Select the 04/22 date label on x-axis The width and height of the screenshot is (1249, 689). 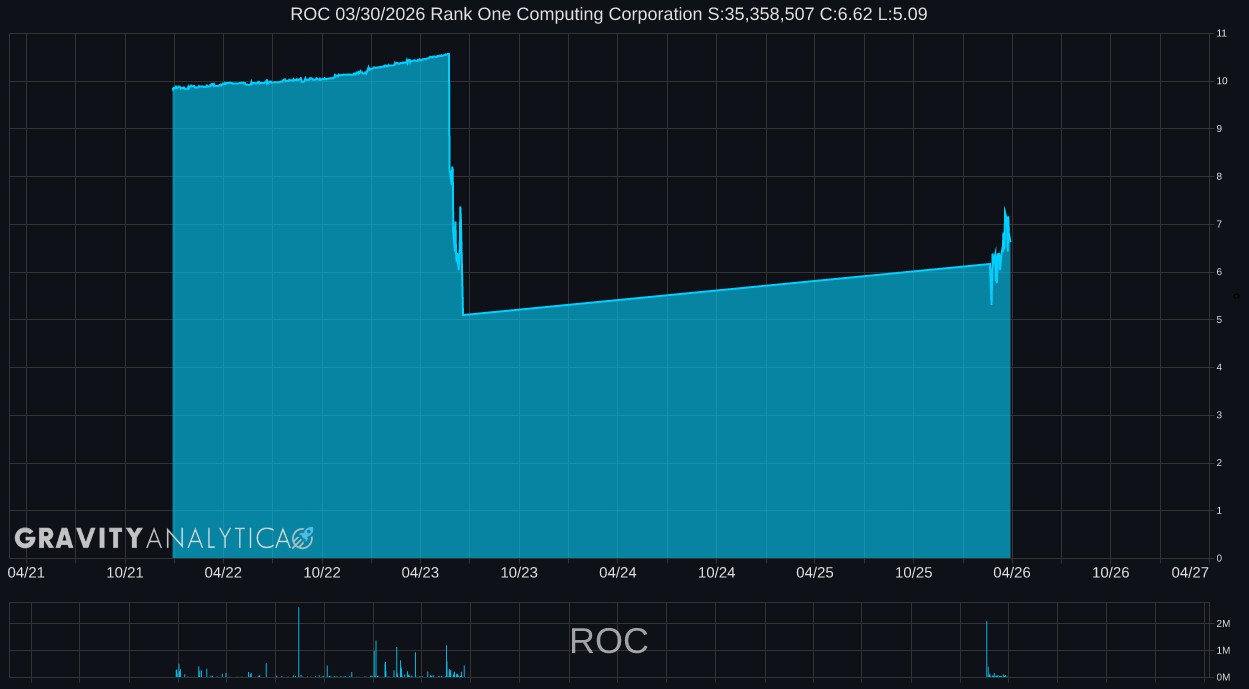pyautogui.click(x=223, y=572)
